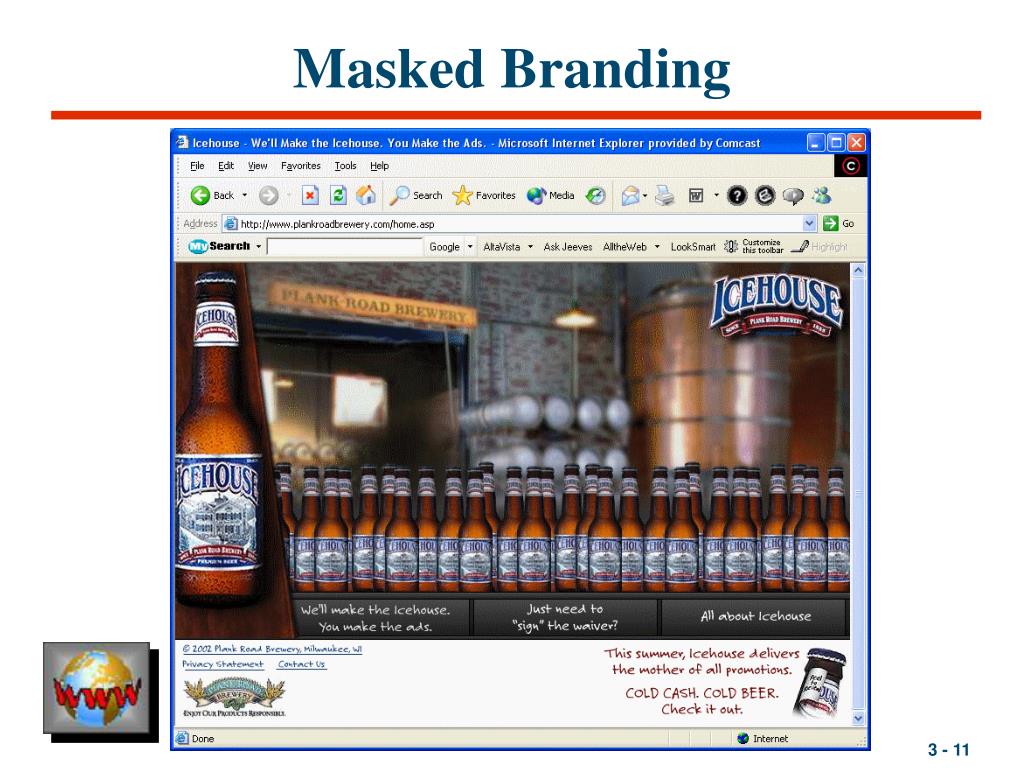Click the large Icehouse bottle image
This screenshot has height=768, width=1024.
(x=219, y=441)
